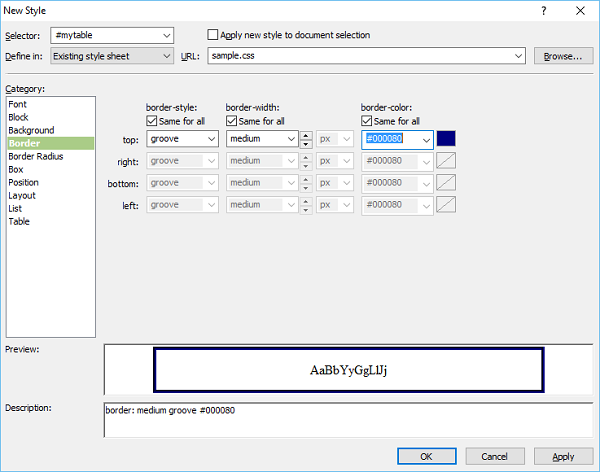Click the top border-color #000080 field
This screenshot has height=472, width=600.
pos(392,139)
